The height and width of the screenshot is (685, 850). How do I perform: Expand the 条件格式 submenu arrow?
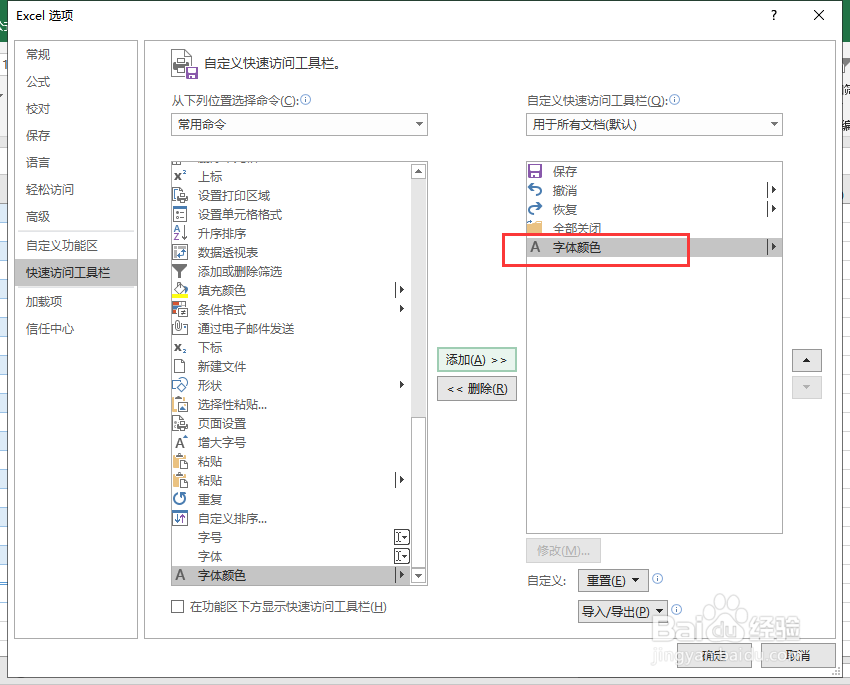tap(402, 309)
